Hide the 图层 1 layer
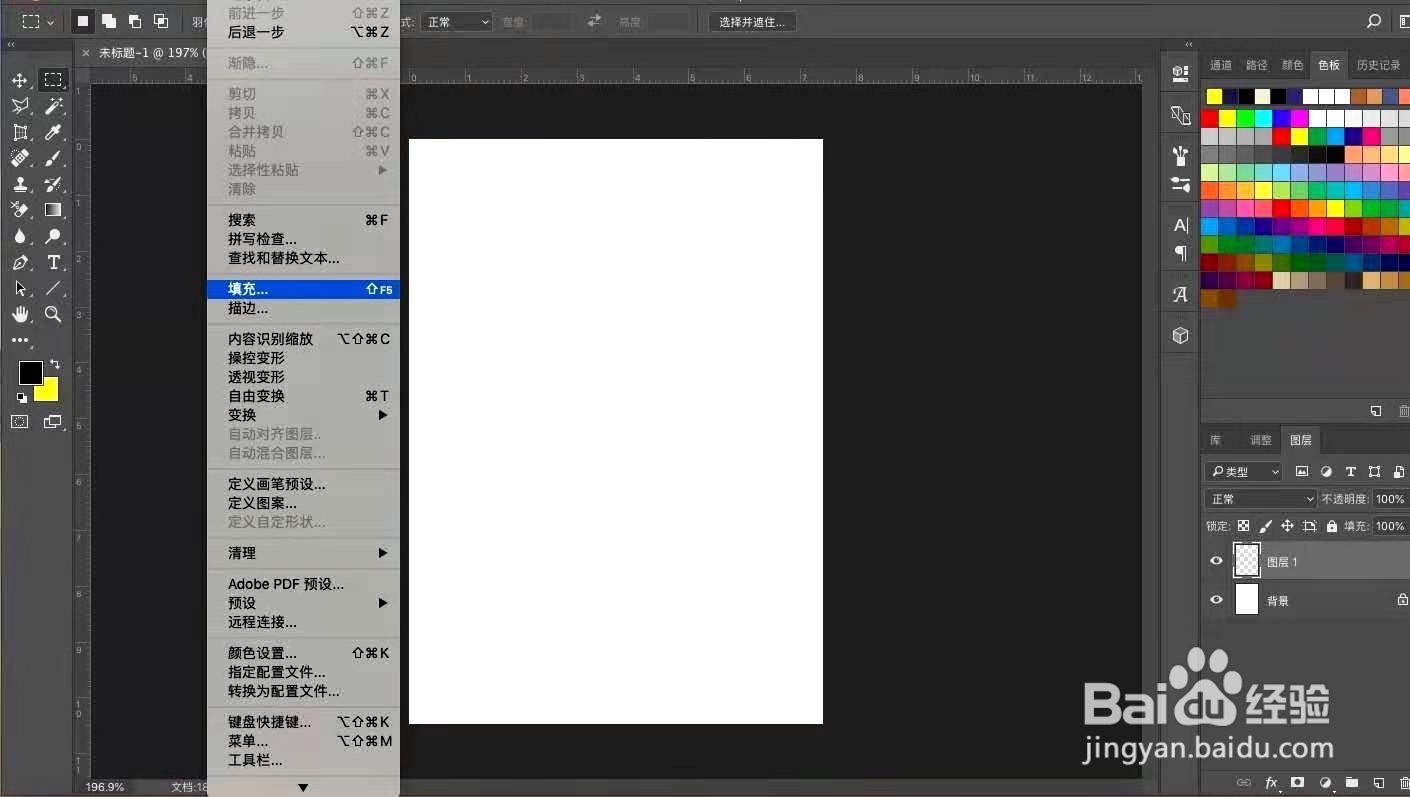This screenshot has width=1410, height=797. pos(1216,561)
